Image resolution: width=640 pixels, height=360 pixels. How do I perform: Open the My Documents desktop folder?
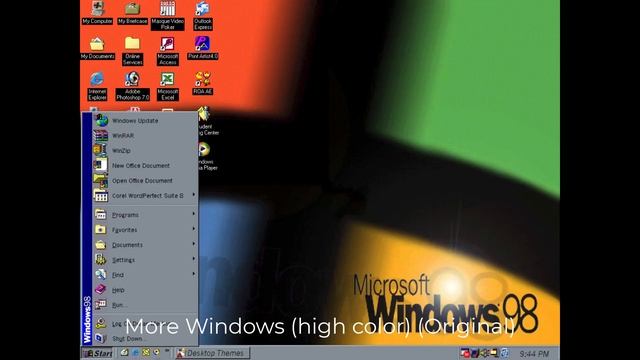(97, 48)
